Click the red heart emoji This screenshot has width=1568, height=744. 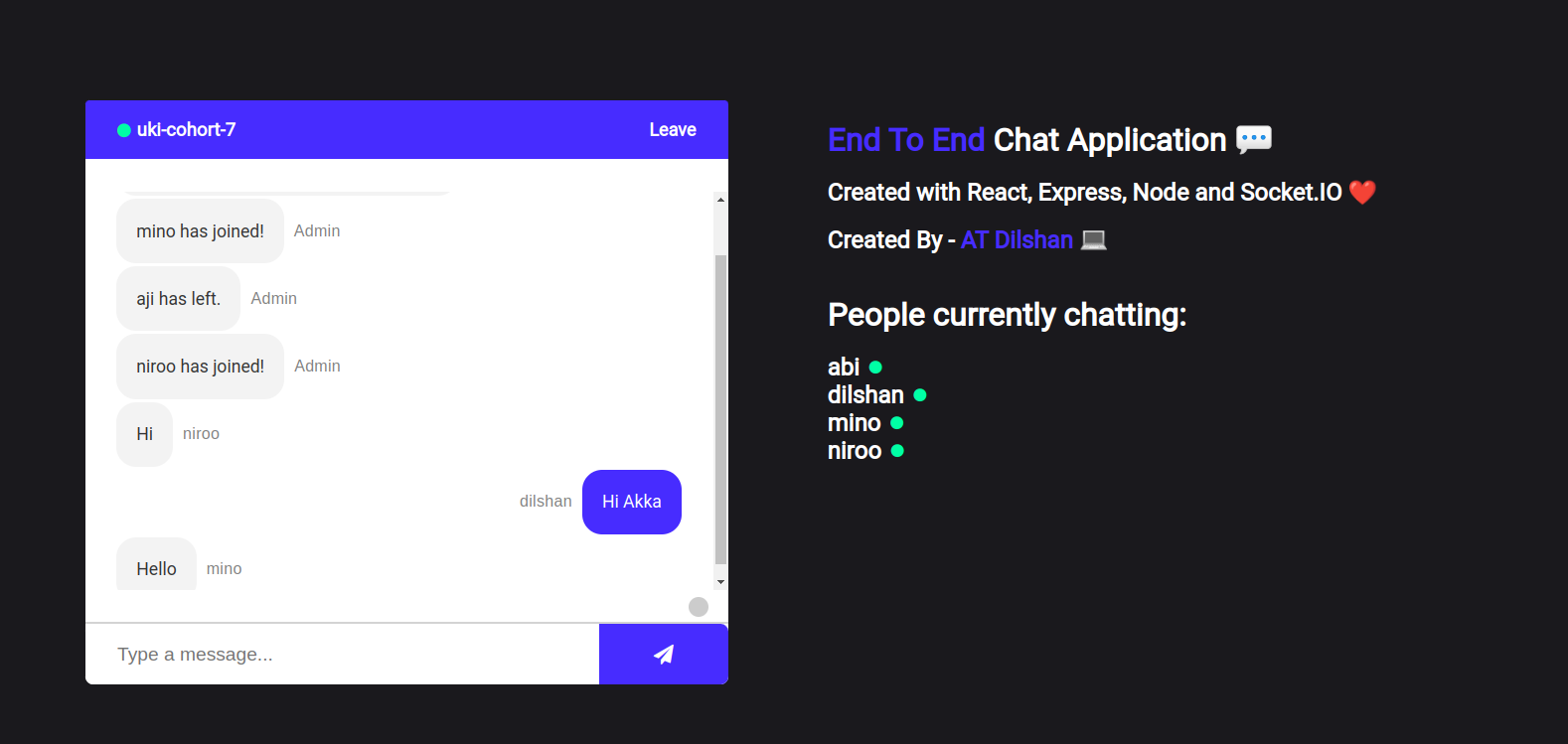pos(1362,192)
